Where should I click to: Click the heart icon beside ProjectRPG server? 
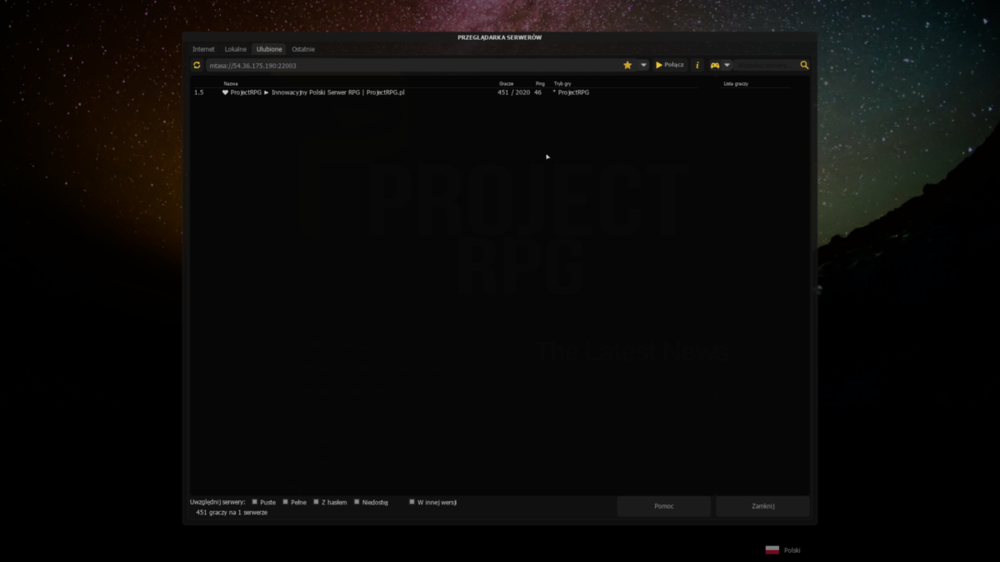[225, 92]
